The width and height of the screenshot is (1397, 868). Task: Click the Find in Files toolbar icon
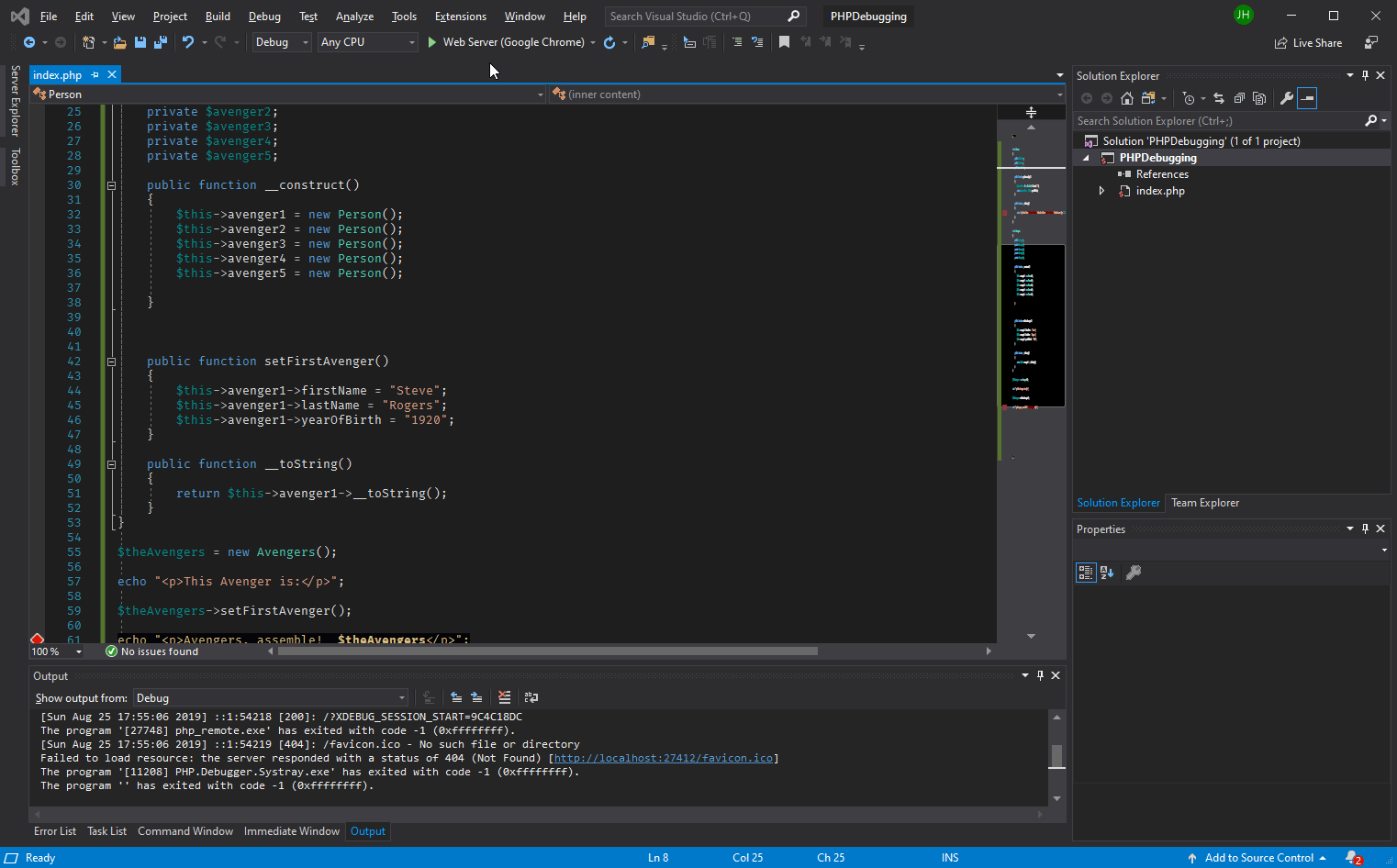point(649,42)
